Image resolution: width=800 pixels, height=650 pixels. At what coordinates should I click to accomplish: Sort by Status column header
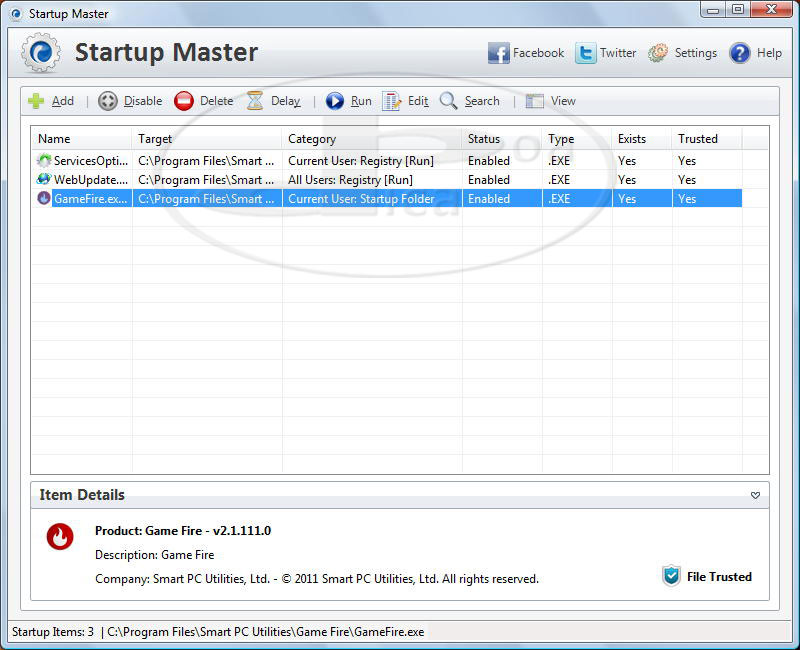tap(500, 139)
